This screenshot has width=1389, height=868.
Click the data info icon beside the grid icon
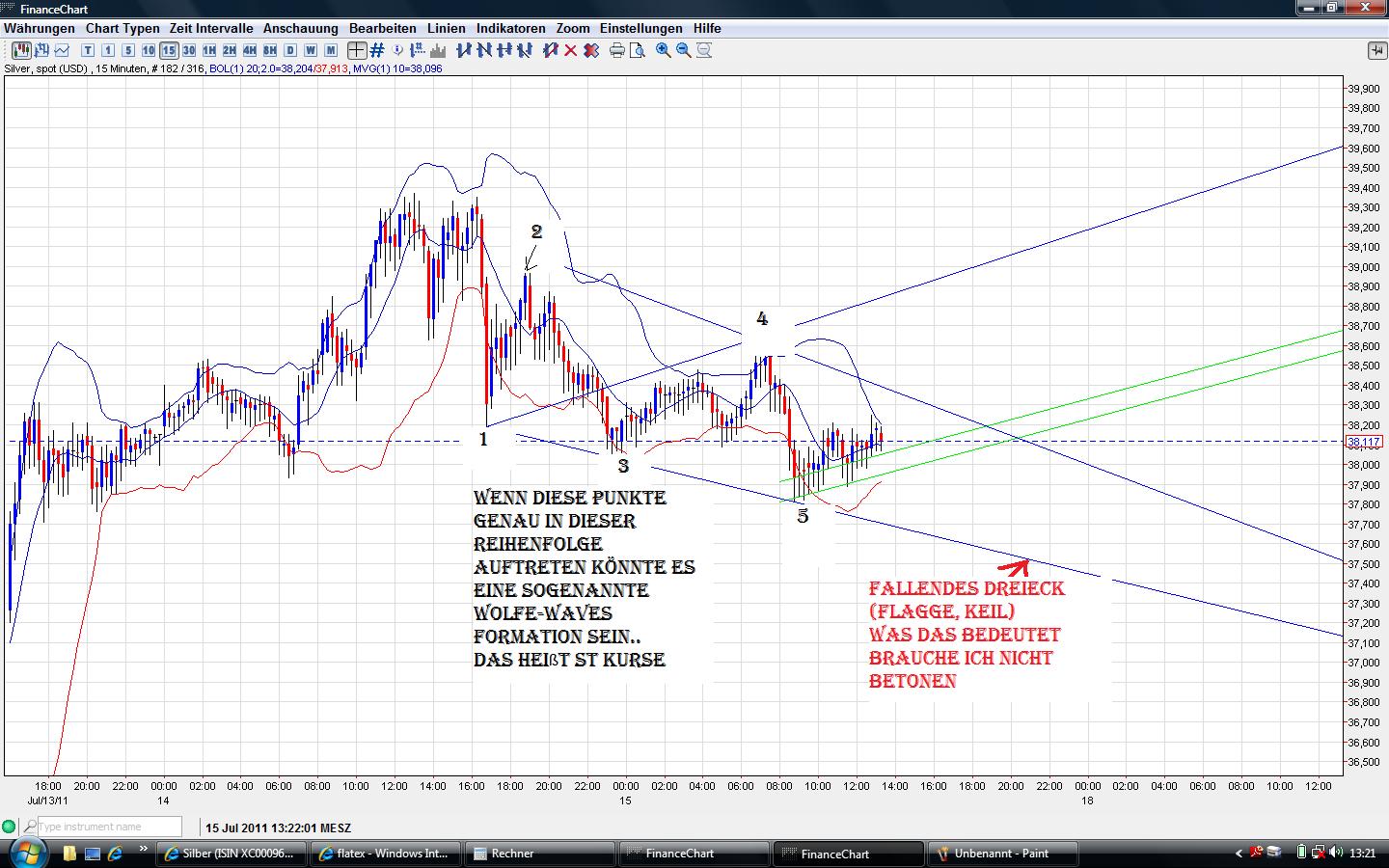point(398,50)
